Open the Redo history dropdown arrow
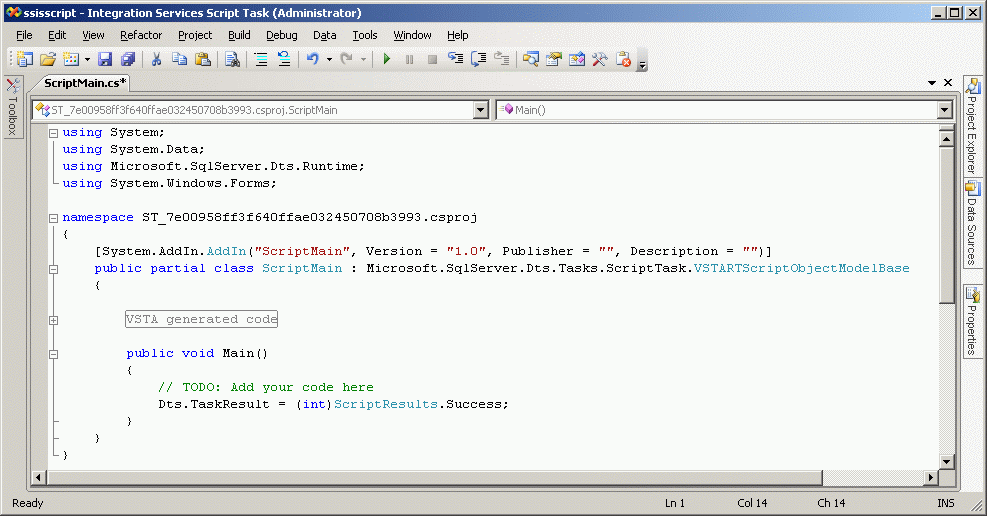This screenshot has width=987, height=516. pyautogui.click(x=363, y=59)
